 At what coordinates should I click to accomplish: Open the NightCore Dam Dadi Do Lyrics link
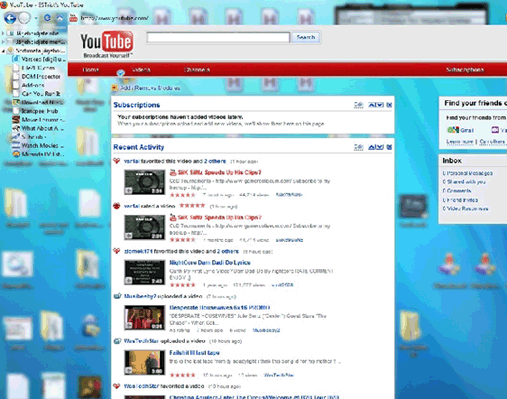coord(210,263)
